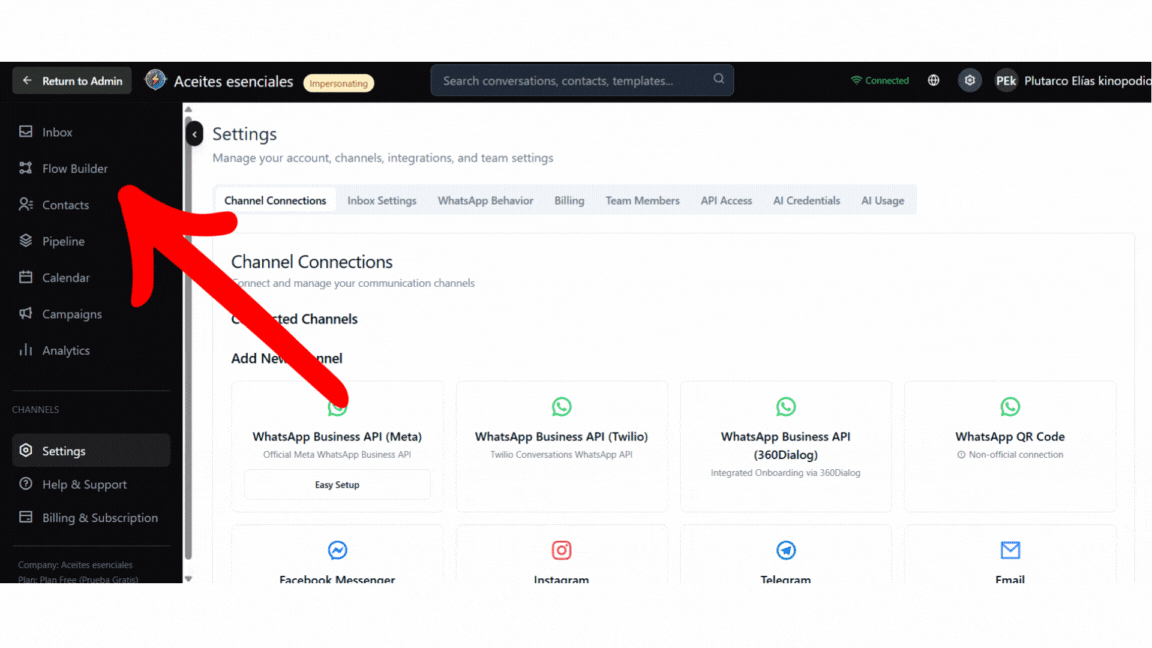Image resolution: width=1152 pixels, height=648 pixels.
Task: Open the PEk user profile menu
Action: pyautogui.click(x=1006, y=81)
